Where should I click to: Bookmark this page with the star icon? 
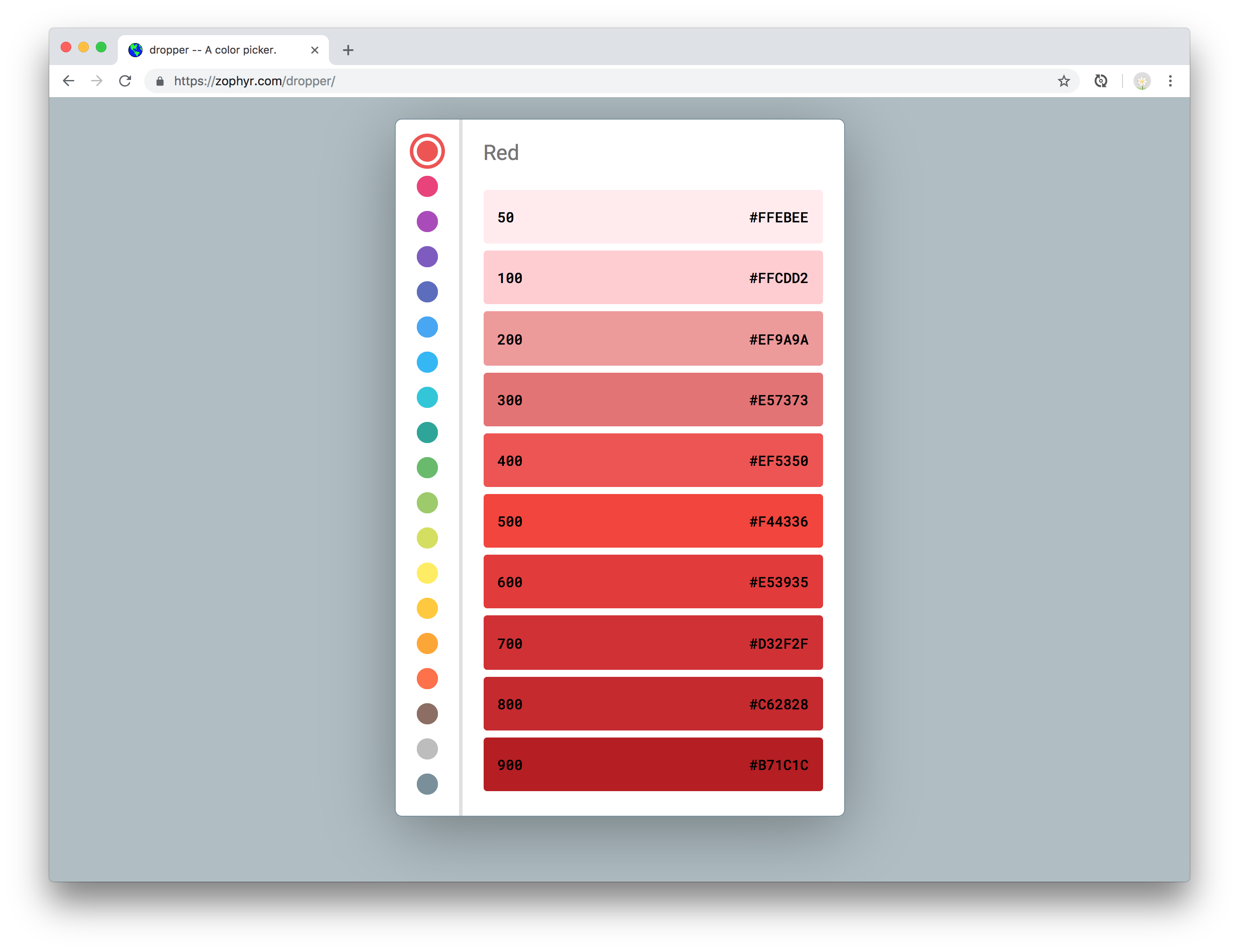[x=1064, y=81]
